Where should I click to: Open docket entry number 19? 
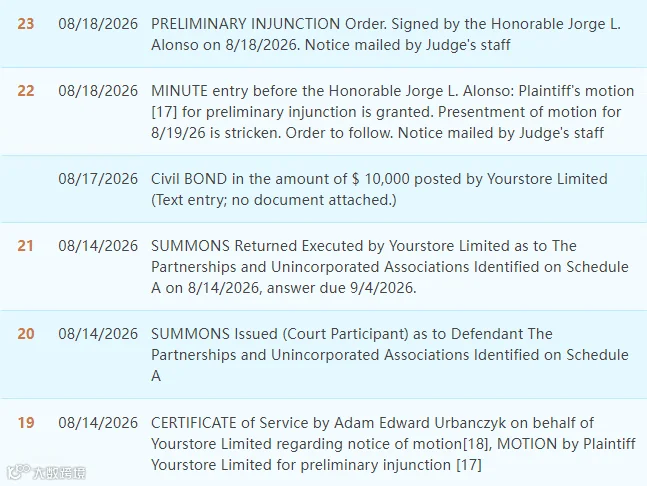click(26, 423)
